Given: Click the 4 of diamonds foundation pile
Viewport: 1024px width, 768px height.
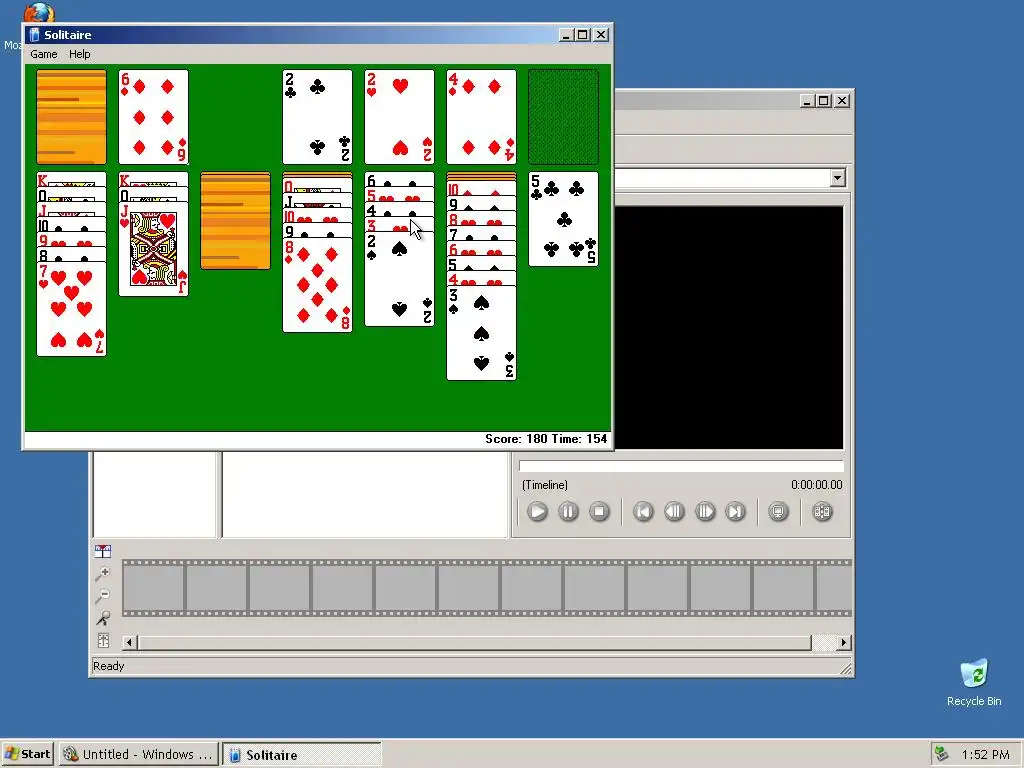Looking at the screenshot, I should 481,117.
